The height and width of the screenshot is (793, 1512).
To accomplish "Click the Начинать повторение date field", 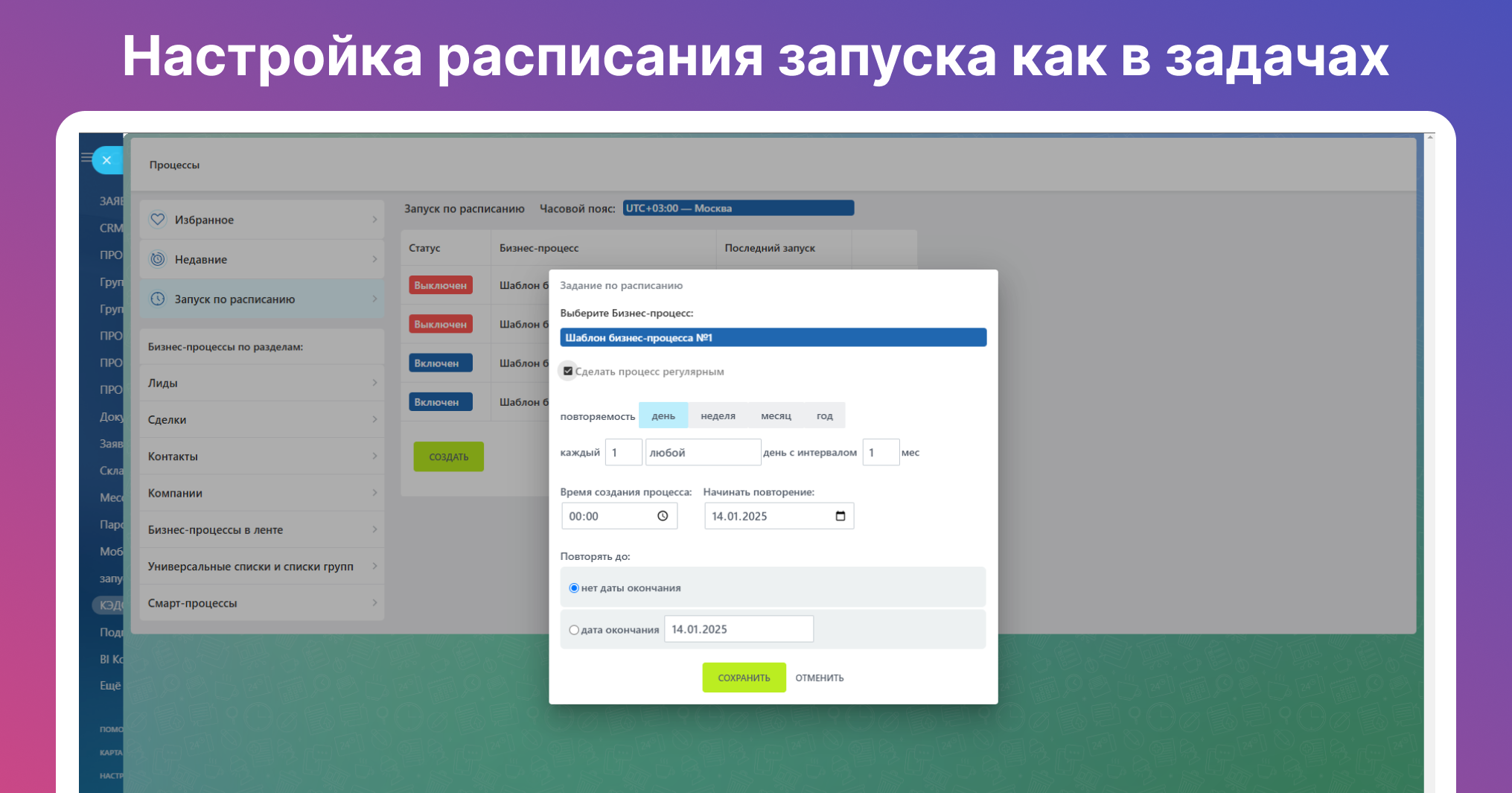I will (779, 516).
